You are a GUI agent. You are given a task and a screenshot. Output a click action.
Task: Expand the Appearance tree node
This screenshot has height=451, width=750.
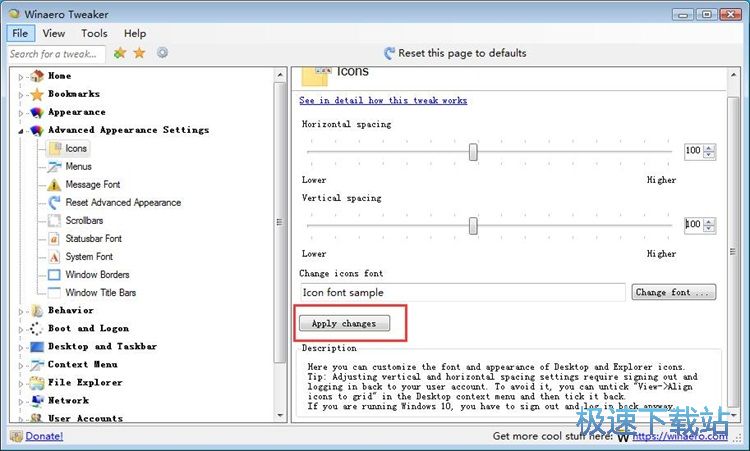pos(21,113)
